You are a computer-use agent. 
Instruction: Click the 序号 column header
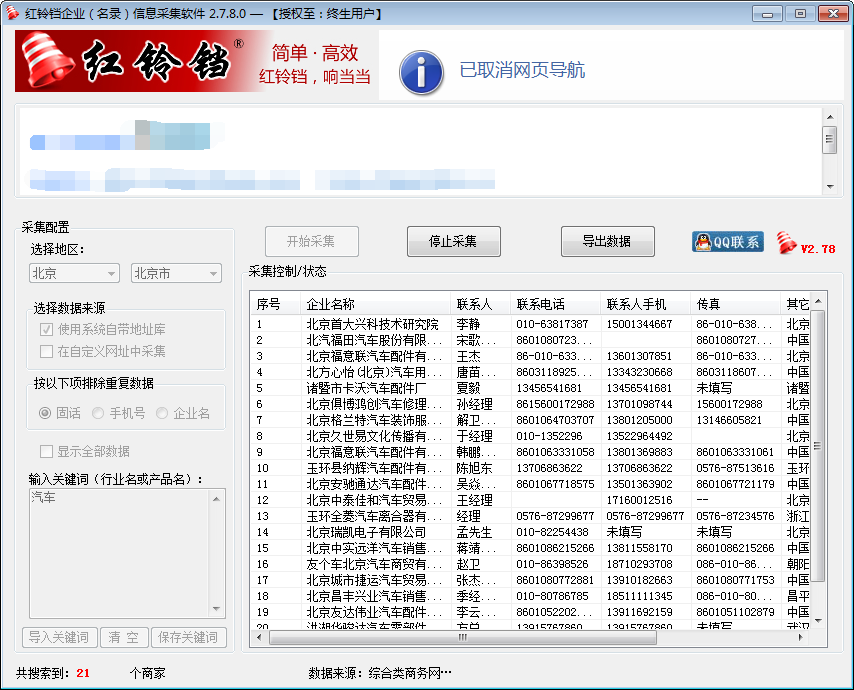coord(275,304)
